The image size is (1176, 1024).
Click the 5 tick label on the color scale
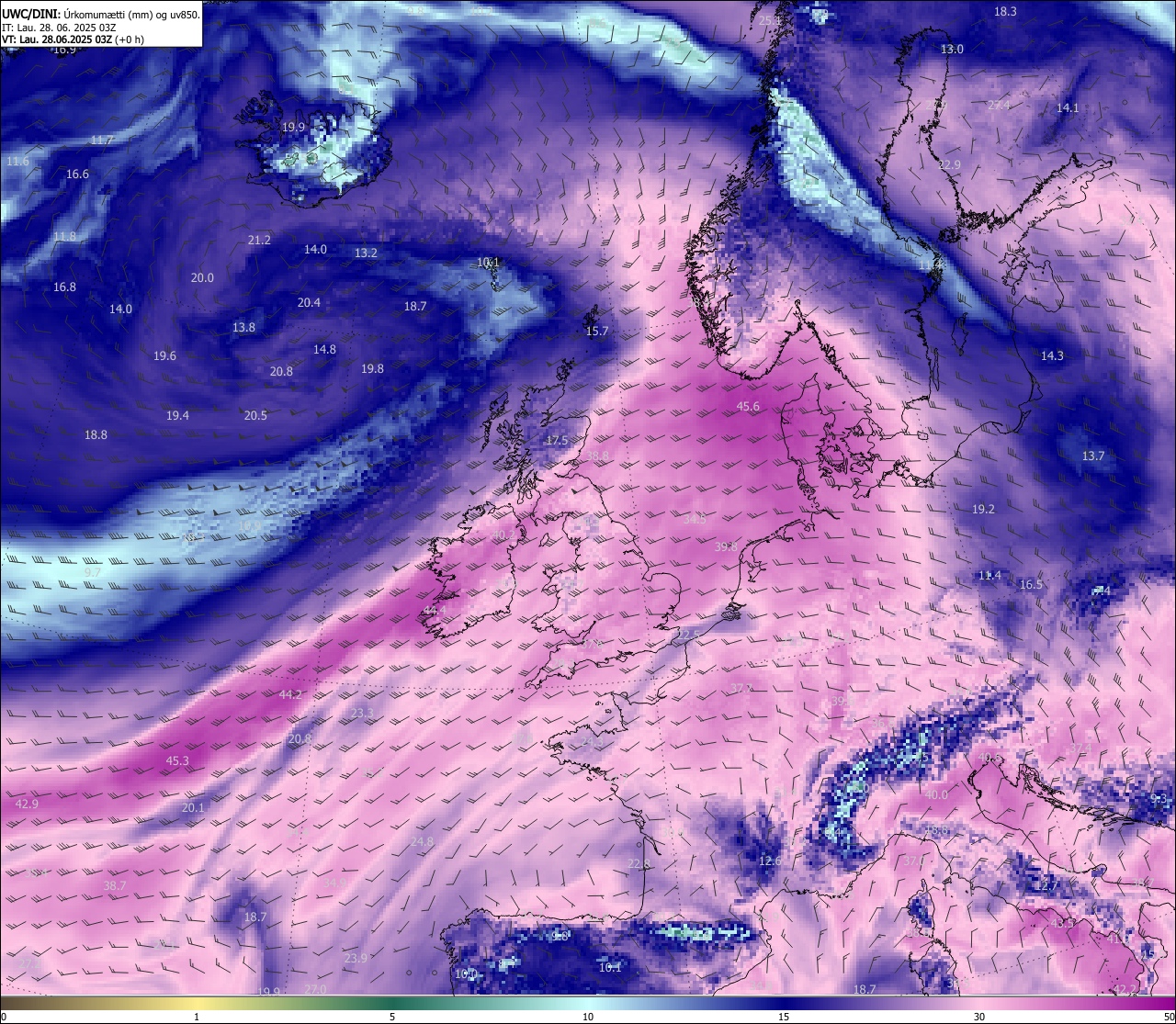(392, 1017)
